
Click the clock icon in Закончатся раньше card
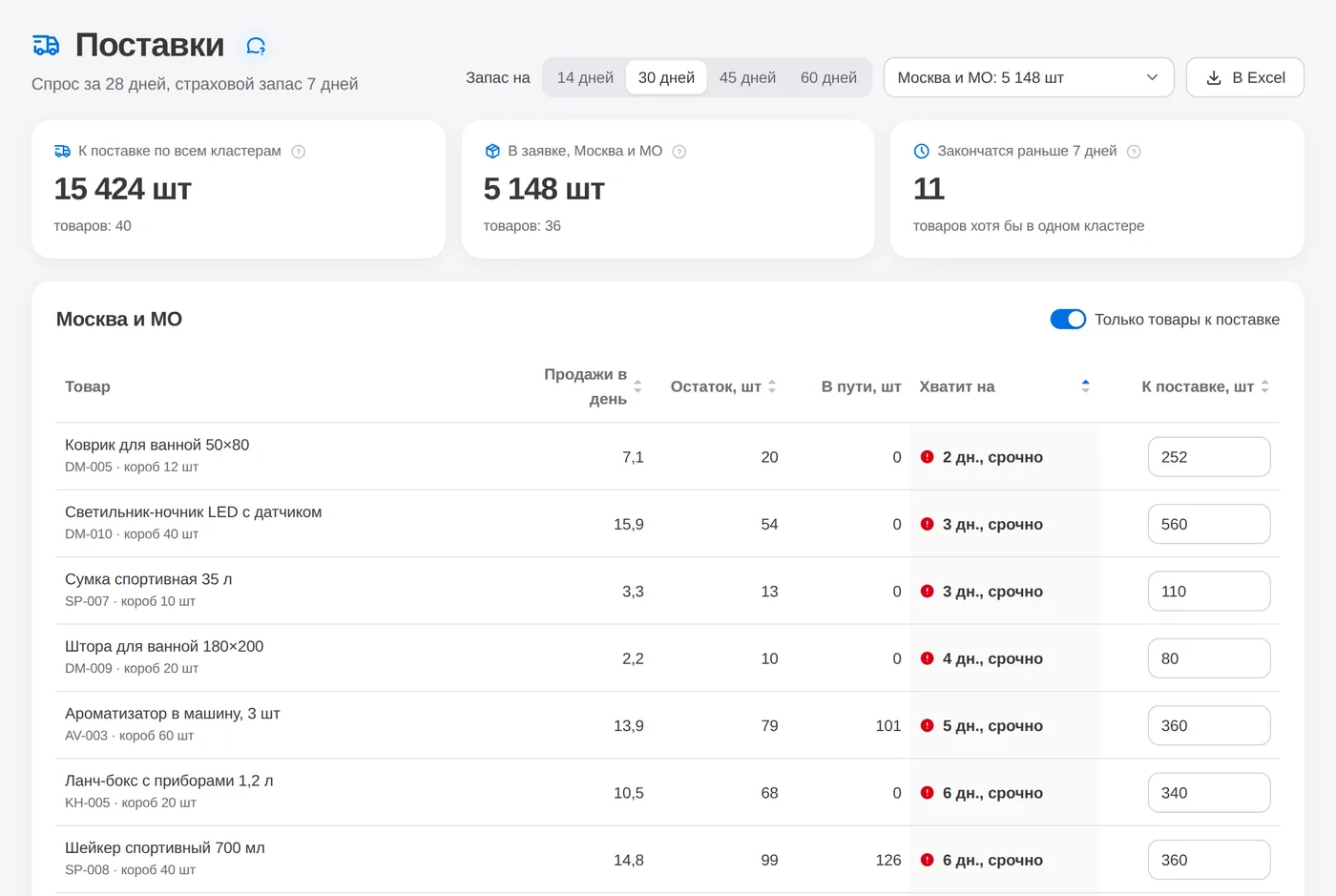[x=921, y=151]
